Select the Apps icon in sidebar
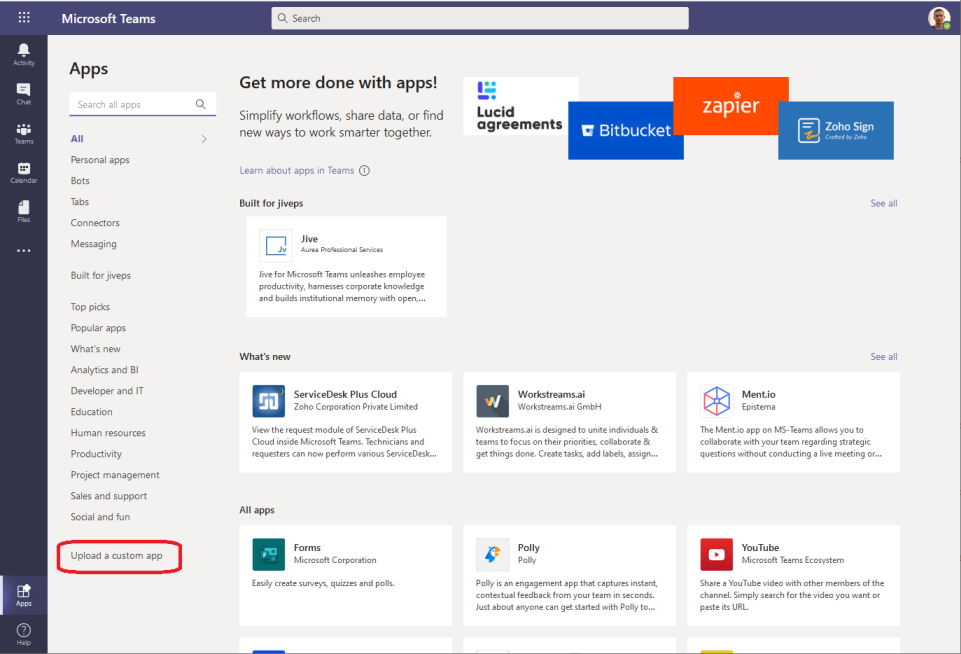961x654 pixels. click(24, 595)
